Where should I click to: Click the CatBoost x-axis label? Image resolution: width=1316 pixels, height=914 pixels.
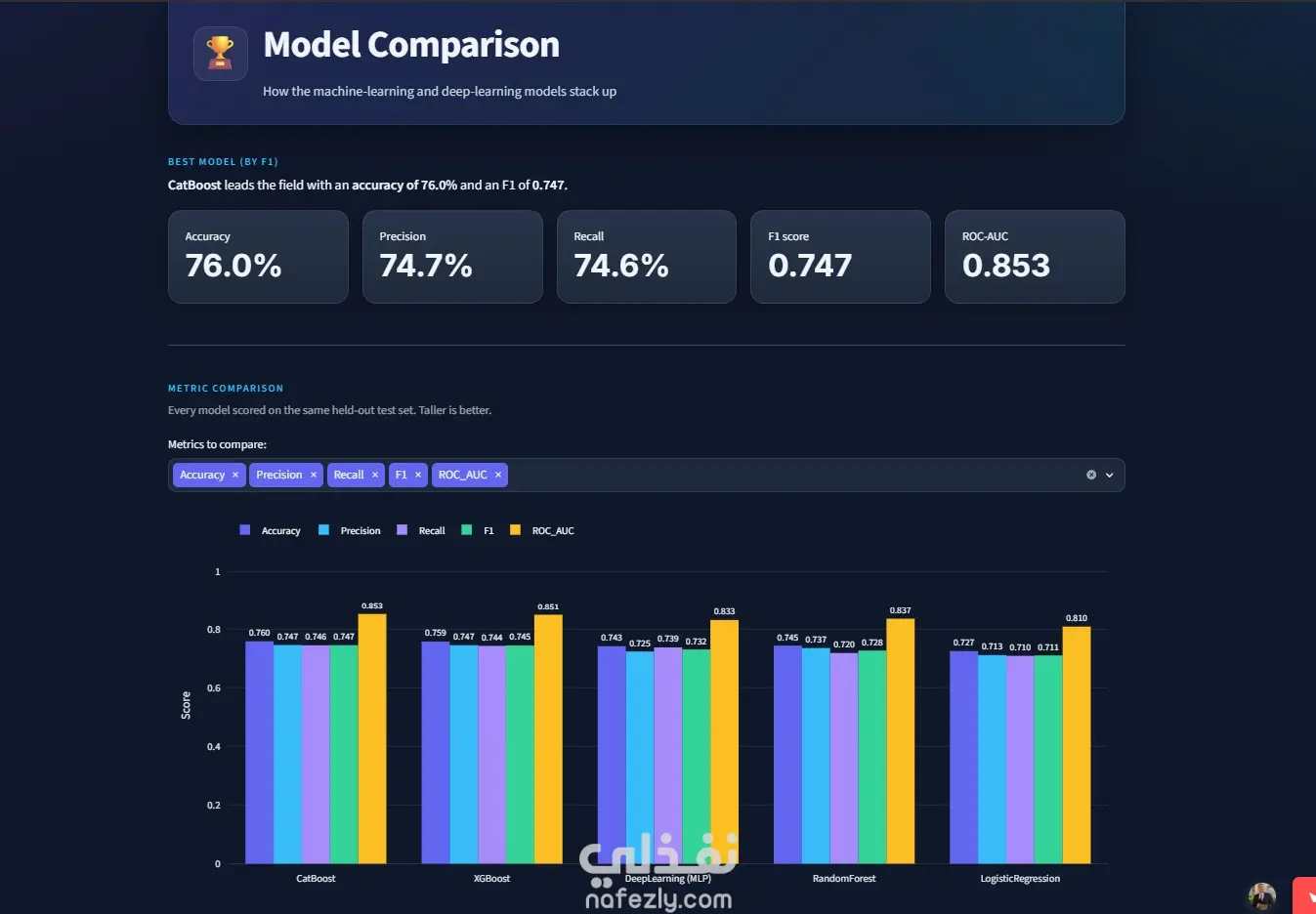pyautogui.click(x=316, y=879)
